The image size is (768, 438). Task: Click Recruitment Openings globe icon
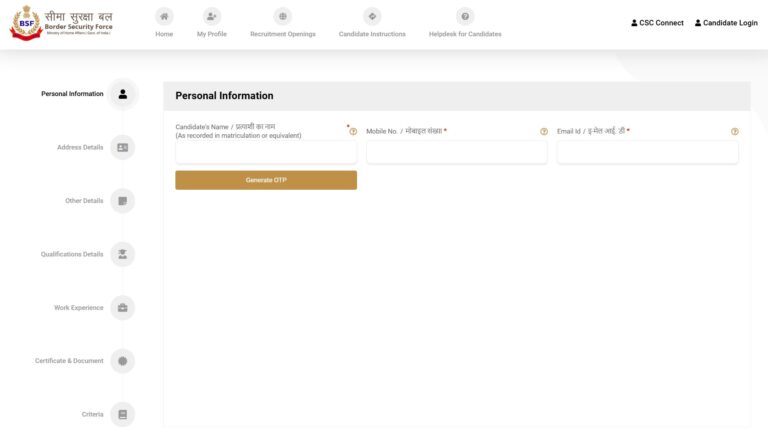coord(283,16)
